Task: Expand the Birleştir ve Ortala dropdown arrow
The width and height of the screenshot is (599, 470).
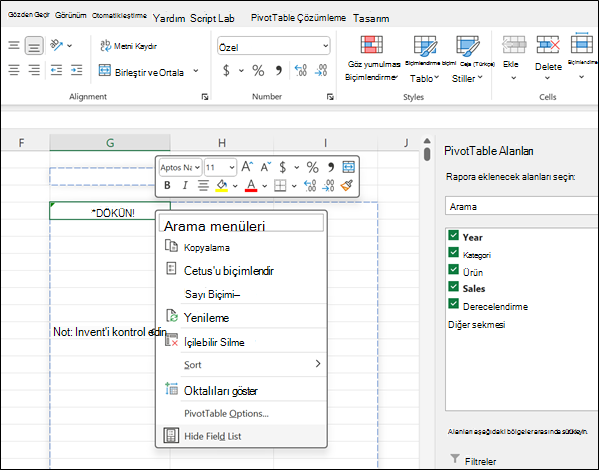Action: (x=196, y=71)
